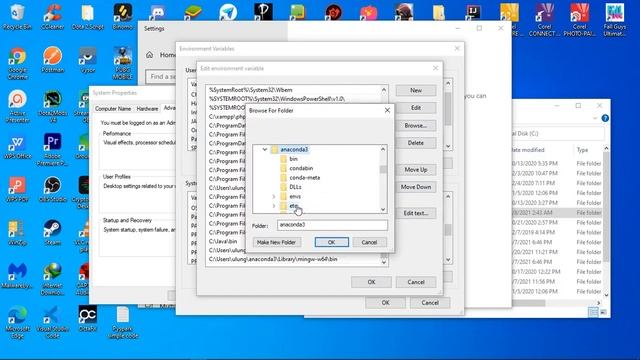Click the Move Up button

(416, 169)
